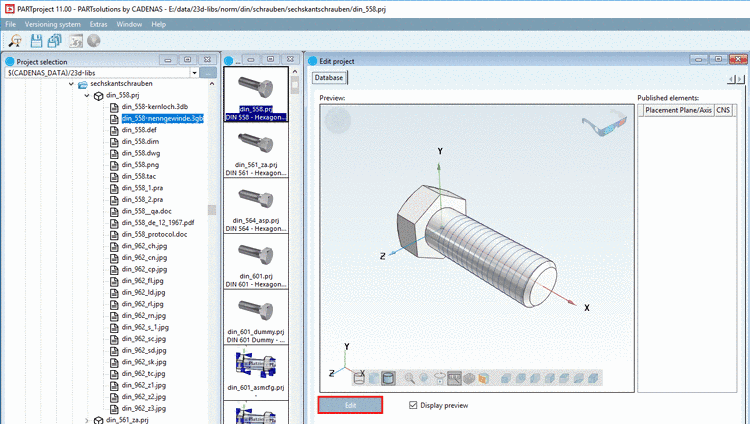This screenshot has width=750, height=424.
Task: Click the Placement Plane/Axis column header
Action: click(x=678, y=111)
